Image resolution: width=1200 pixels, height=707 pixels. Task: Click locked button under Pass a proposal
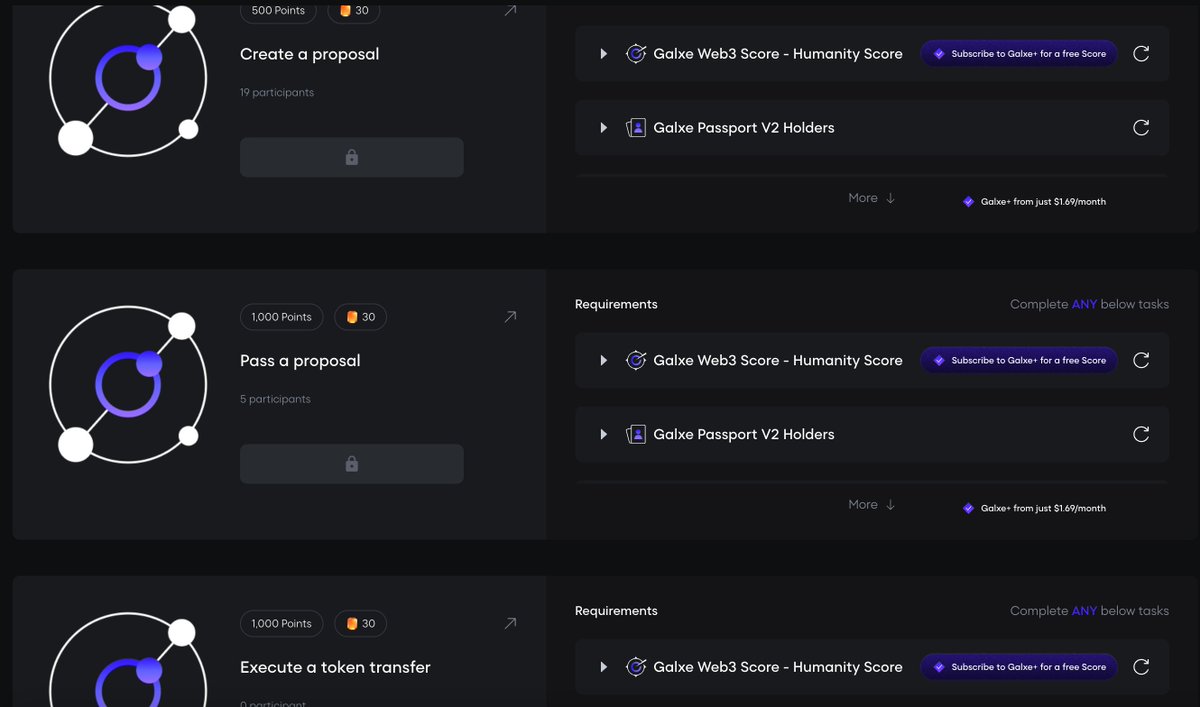coord(352,464)
